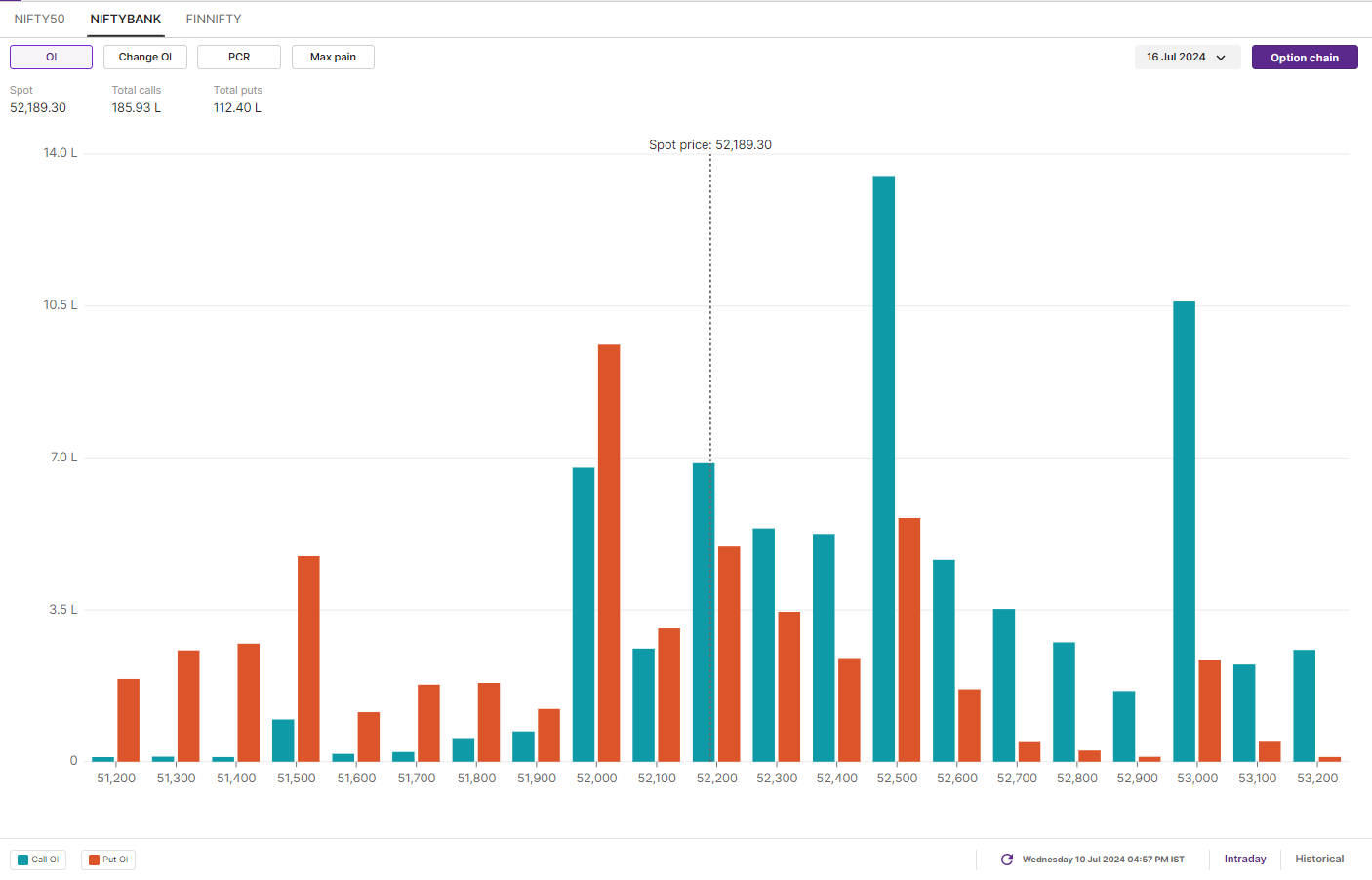This screenshot has height=880, width=1372.
Task: Click the 51,200 strike axis label
Action: tap(116, 778)
